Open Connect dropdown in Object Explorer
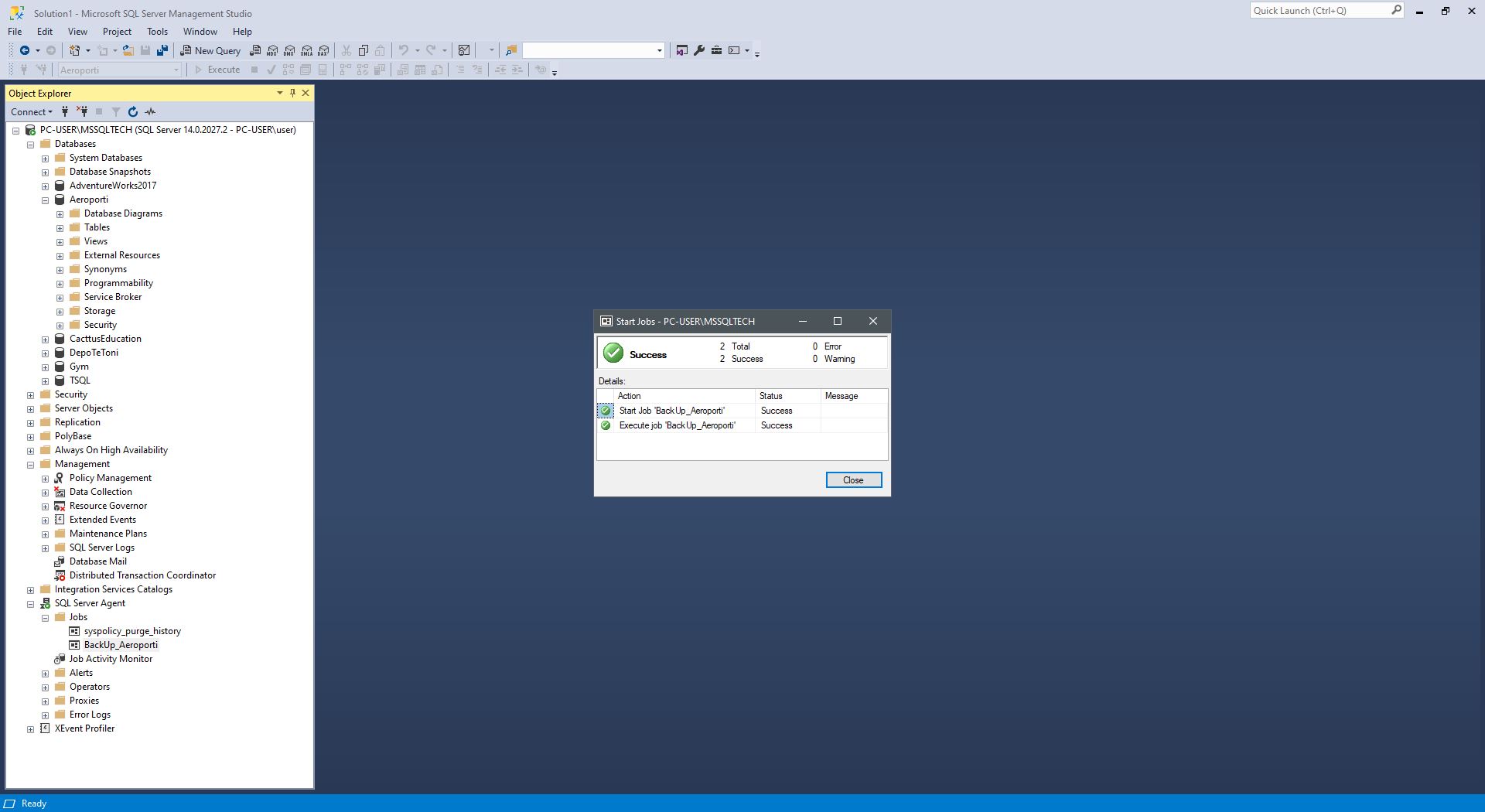Image resolution: width=1485 pixels, height=812 pixels. tap(32, 111)
